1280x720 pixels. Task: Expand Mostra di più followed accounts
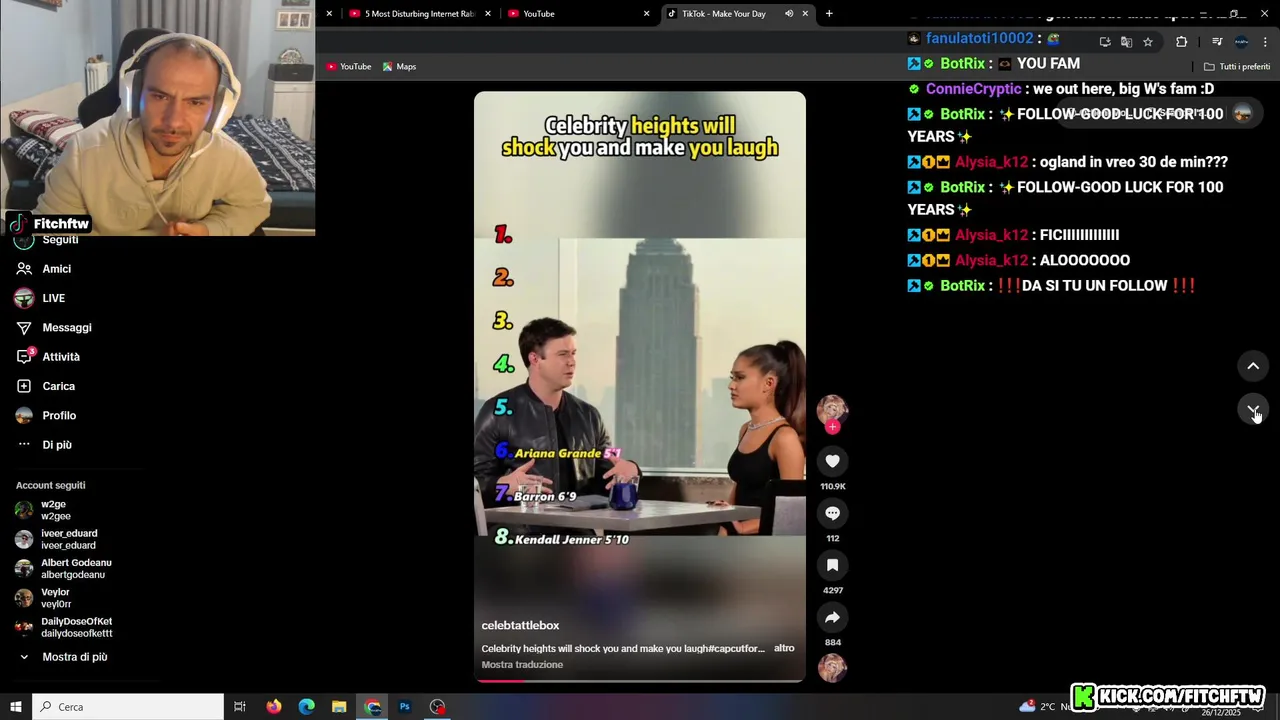coord(75,657)
